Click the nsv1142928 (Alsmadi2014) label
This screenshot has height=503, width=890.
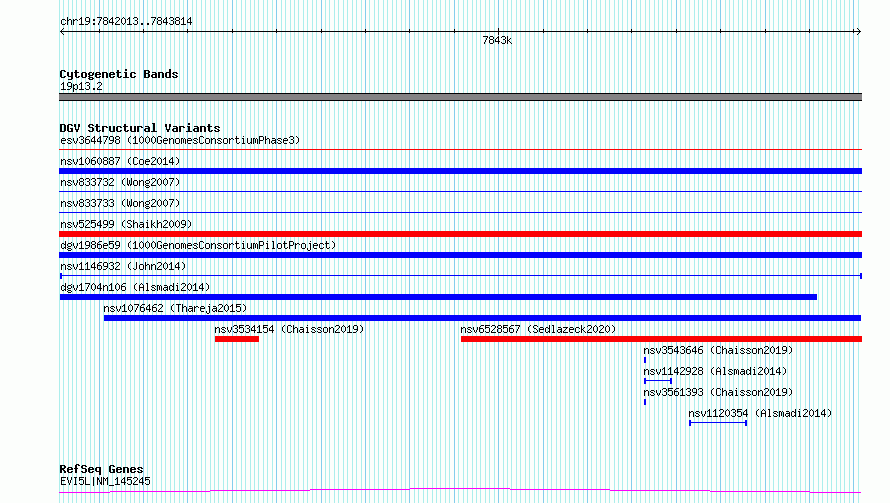coord(715,371)
